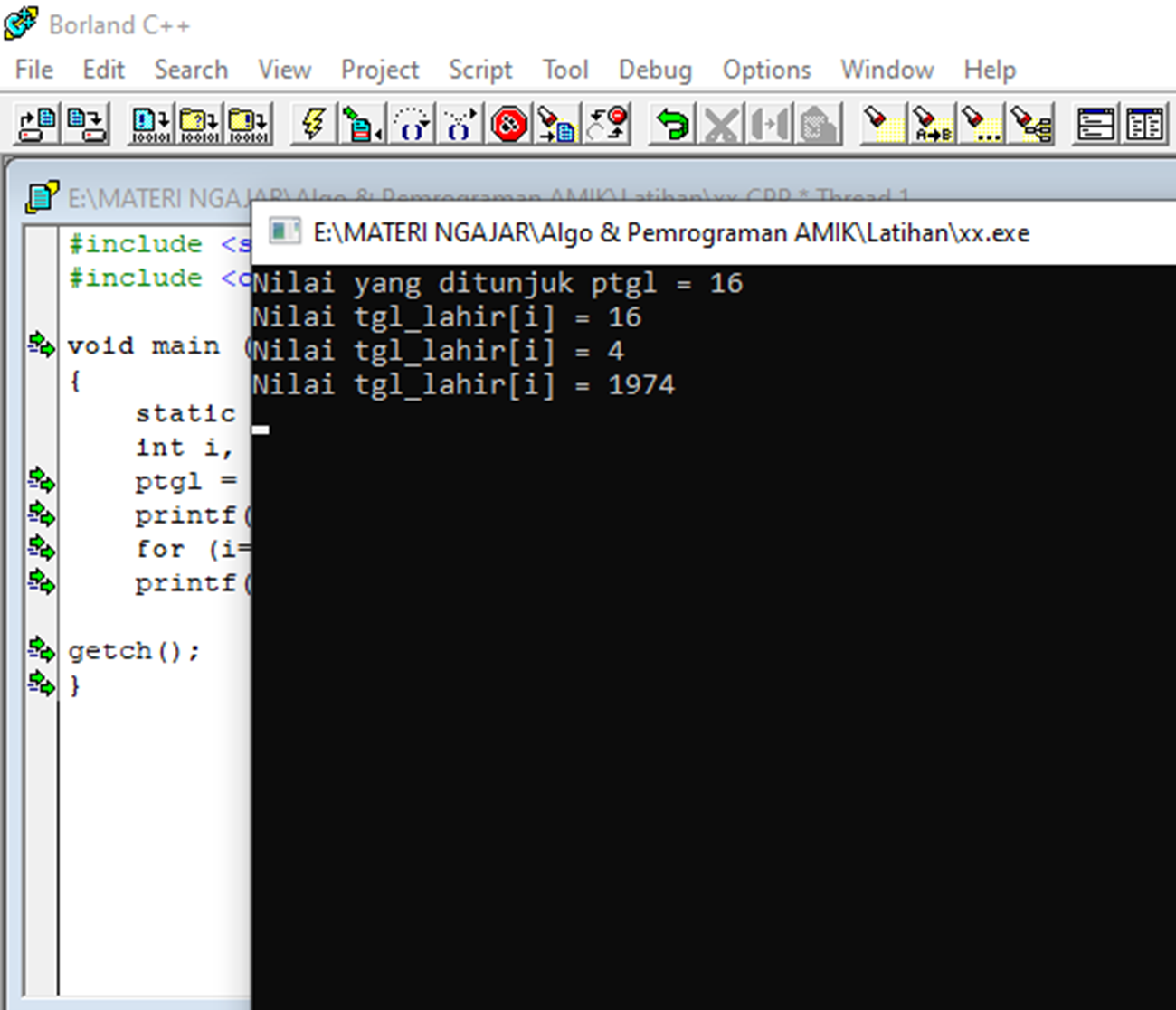Click the Open file toolbar icon
This screenshot has width=1176, height=1010.
tap(37, 124)
